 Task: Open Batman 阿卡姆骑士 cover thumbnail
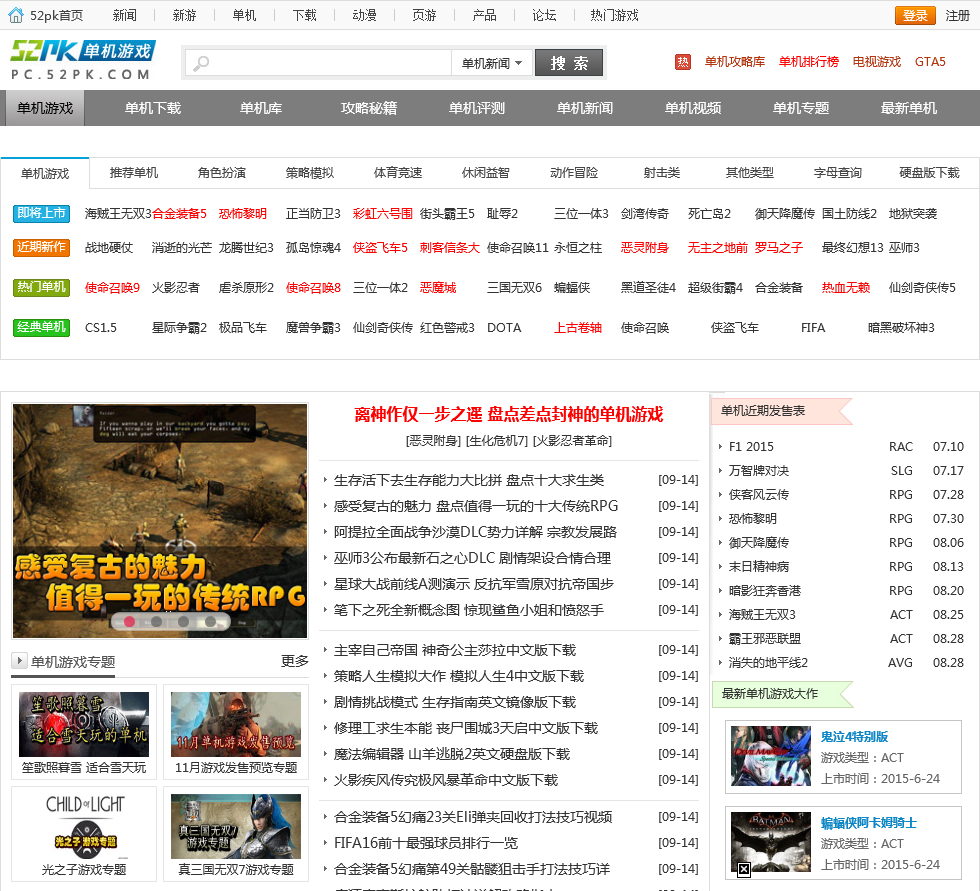(771, 842)
